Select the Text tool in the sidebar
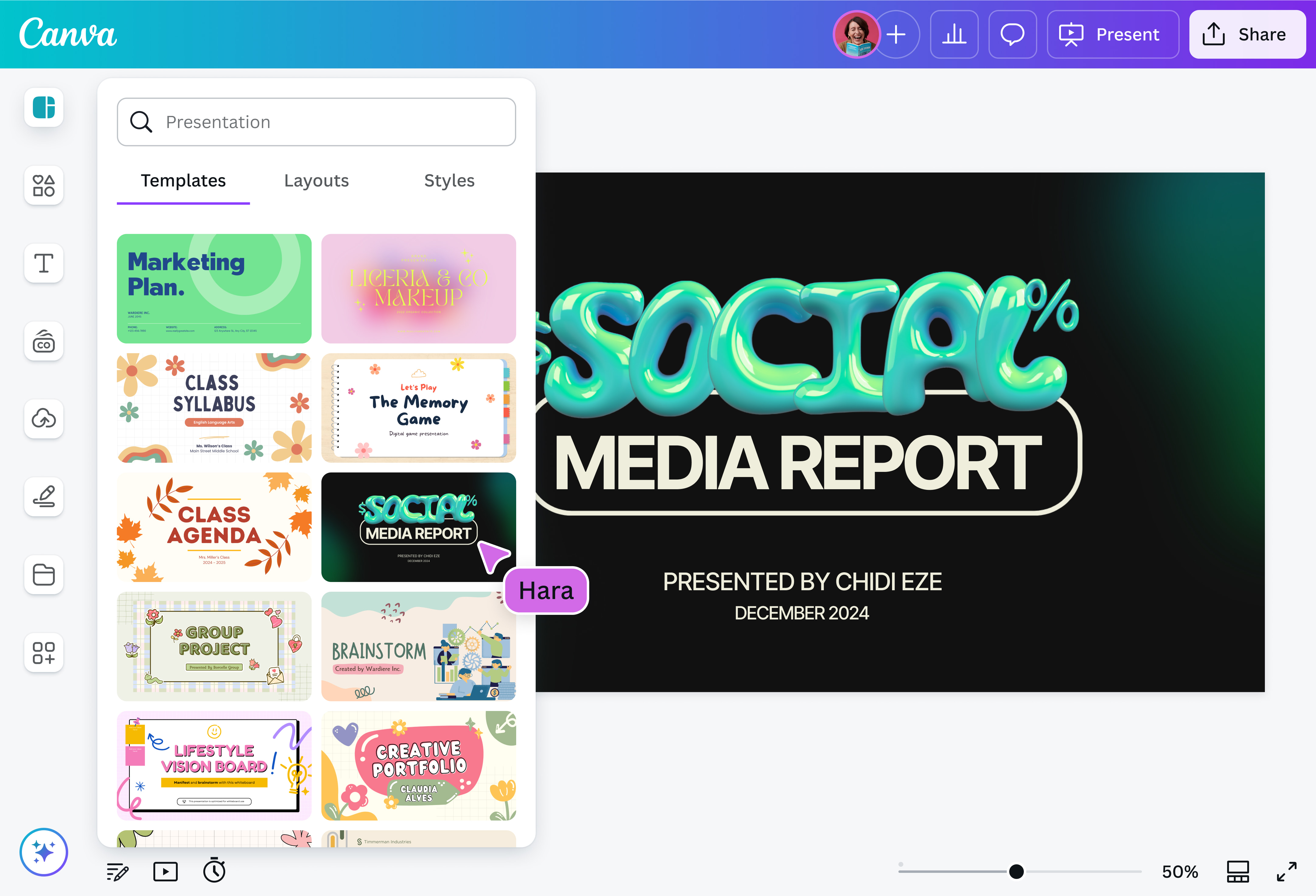The height and width of the screenshot is (896, 1316). click(x=44, y=263)
